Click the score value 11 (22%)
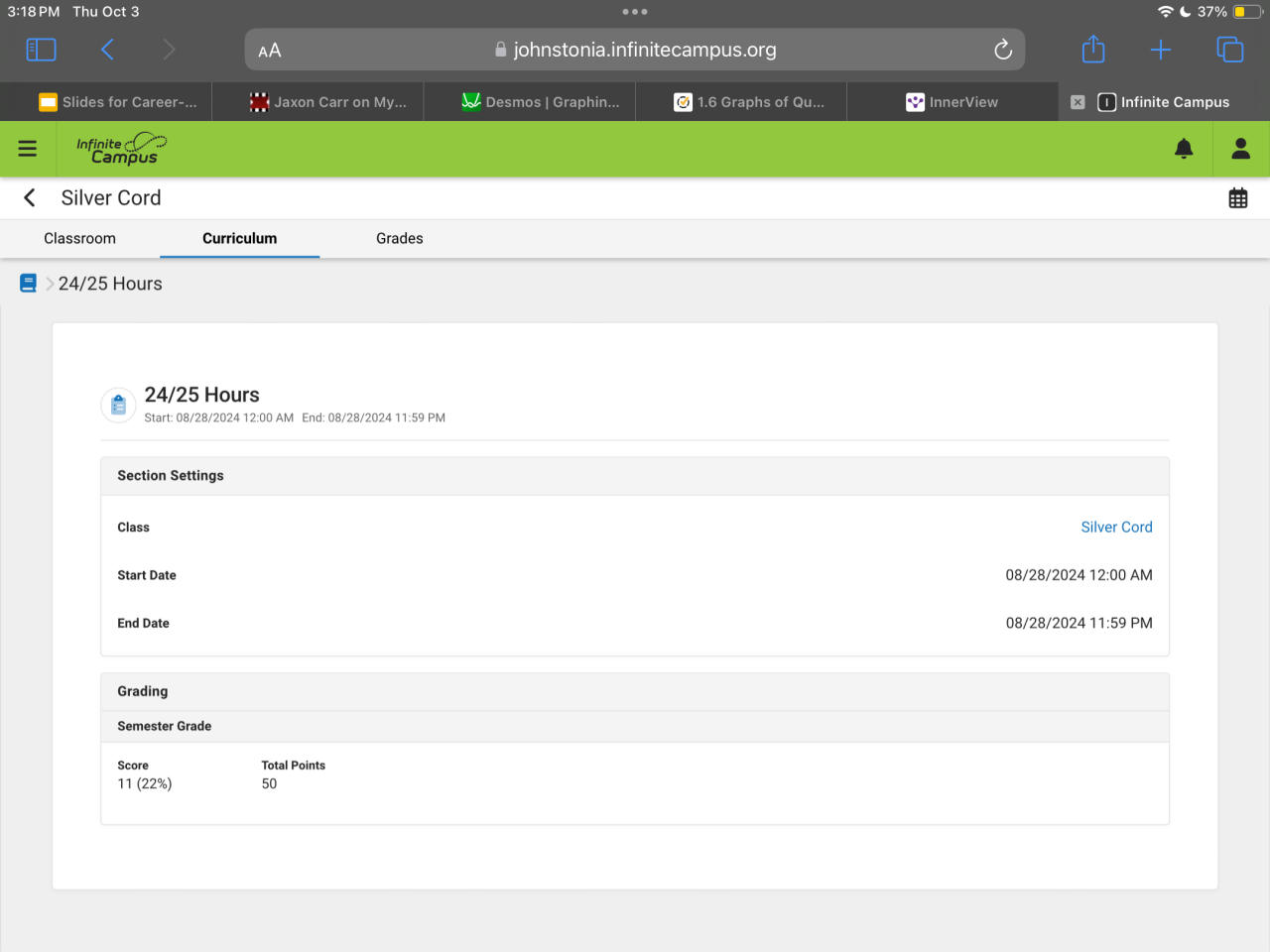Screen dimensions: 1270x952 tap(145, 784)
